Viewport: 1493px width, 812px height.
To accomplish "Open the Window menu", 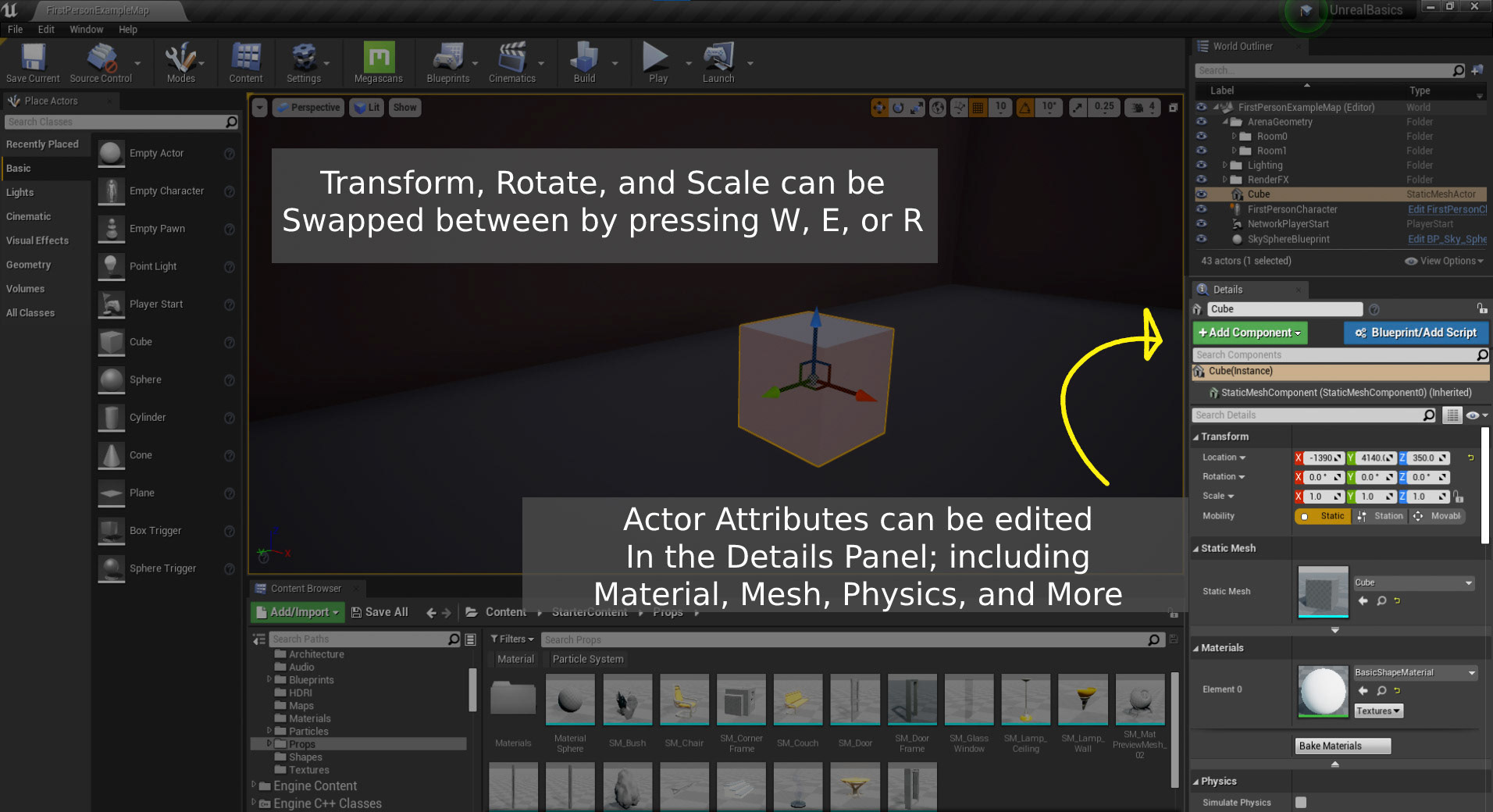I will (x=86, y=30).
